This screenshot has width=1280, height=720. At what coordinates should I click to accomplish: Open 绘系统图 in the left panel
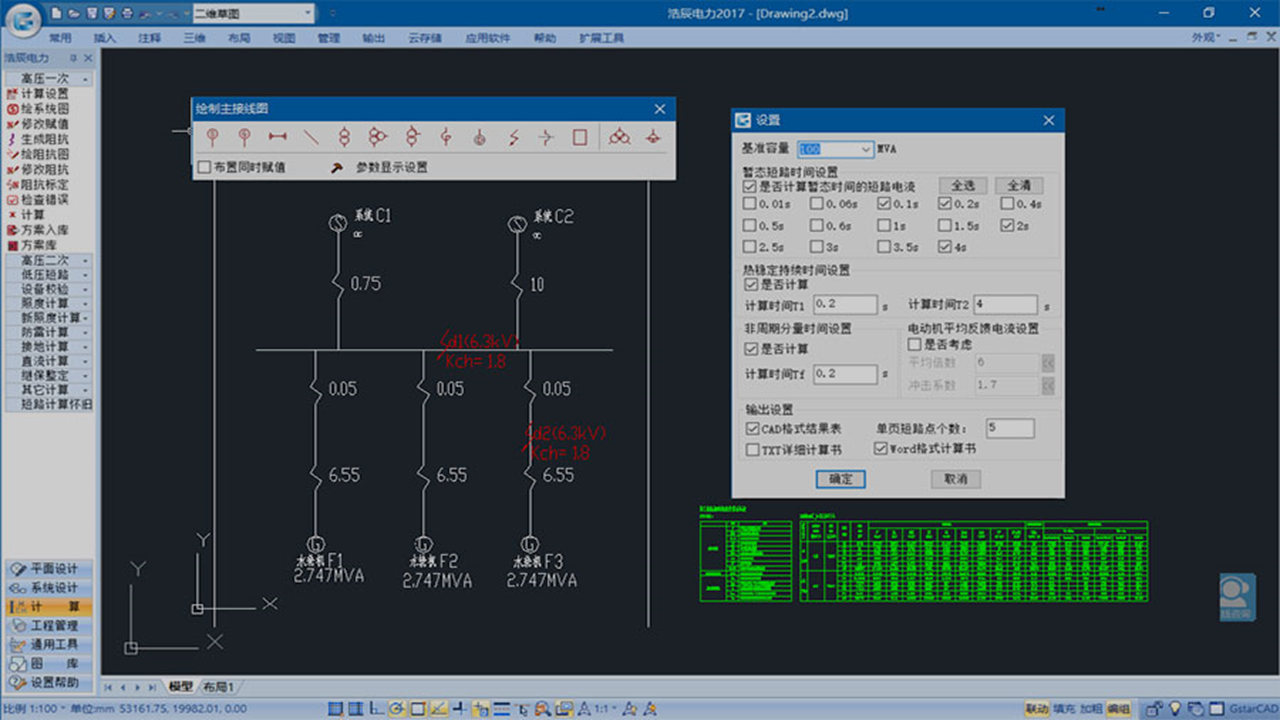[x=45, y=108]
